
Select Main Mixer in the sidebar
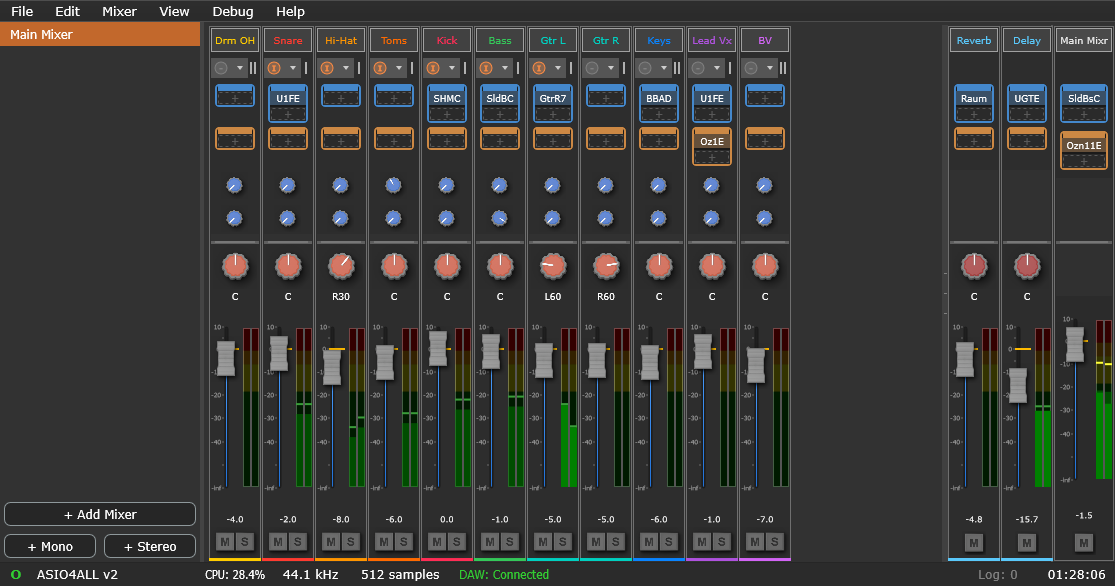tap(100, 34)
